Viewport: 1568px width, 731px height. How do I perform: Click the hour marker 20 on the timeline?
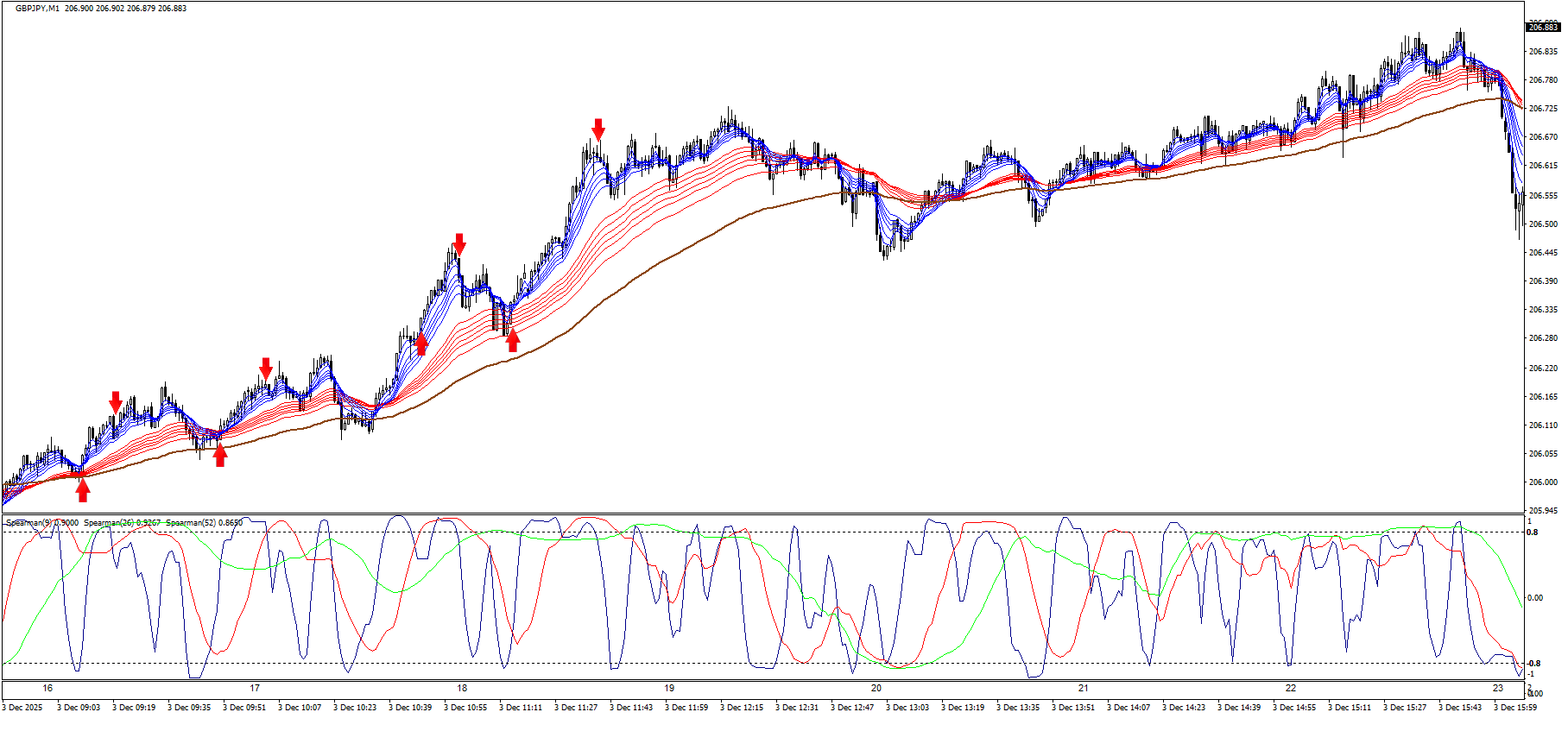[x=876, y=688]
